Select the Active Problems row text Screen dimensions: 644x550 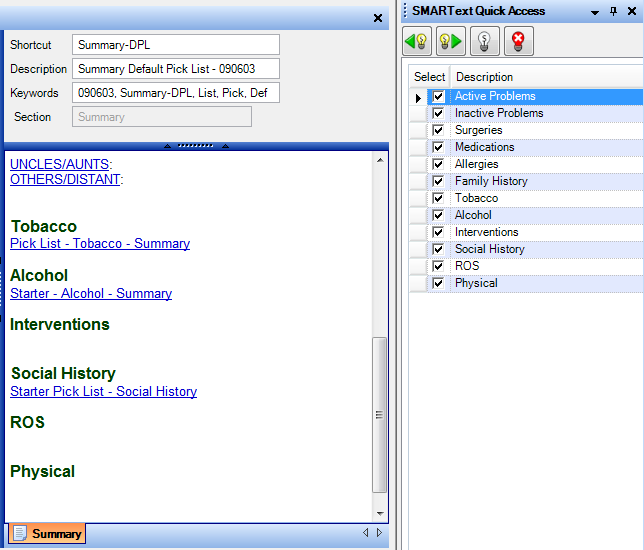[495, 96]
